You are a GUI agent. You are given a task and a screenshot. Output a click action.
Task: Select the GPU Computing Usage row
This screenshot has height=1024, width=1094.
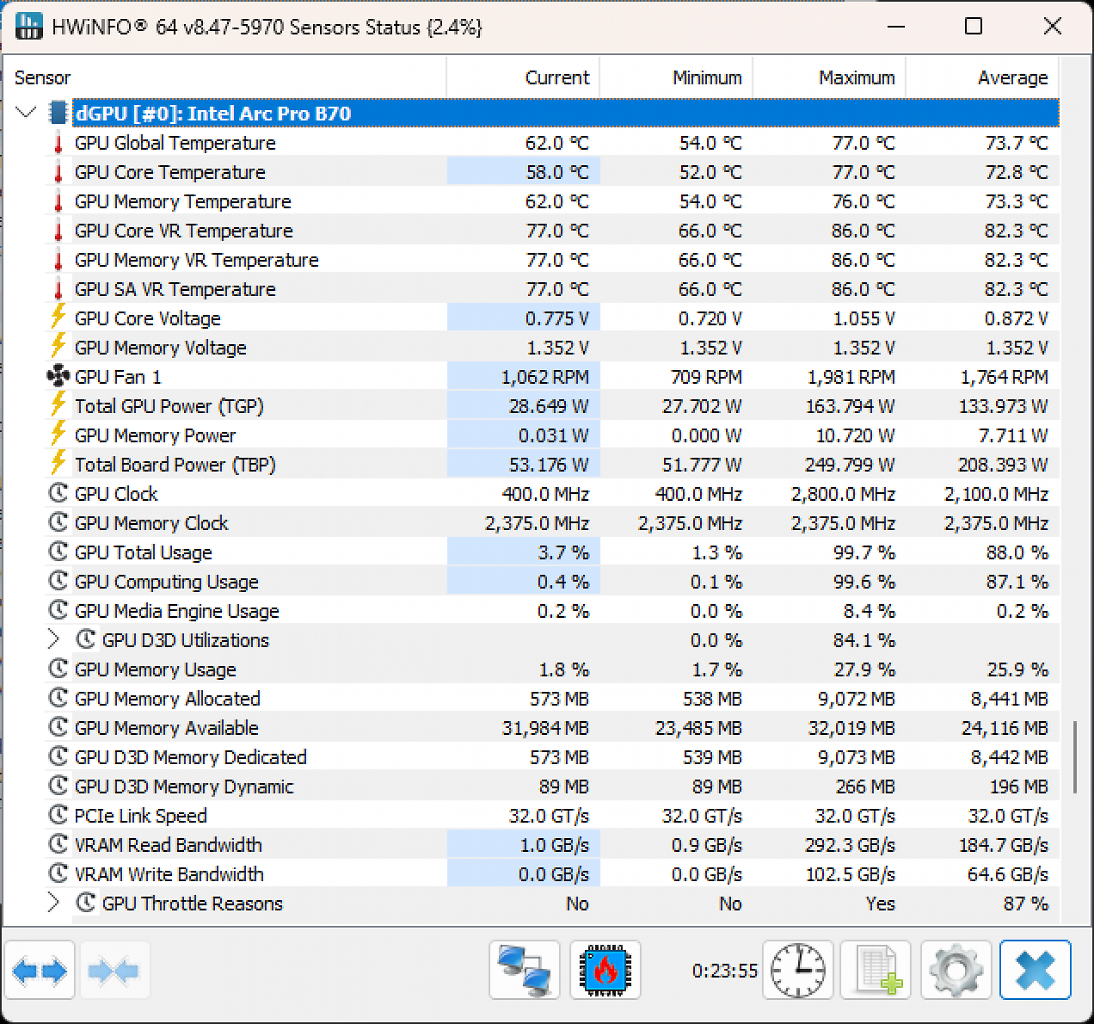coord(552,582)
